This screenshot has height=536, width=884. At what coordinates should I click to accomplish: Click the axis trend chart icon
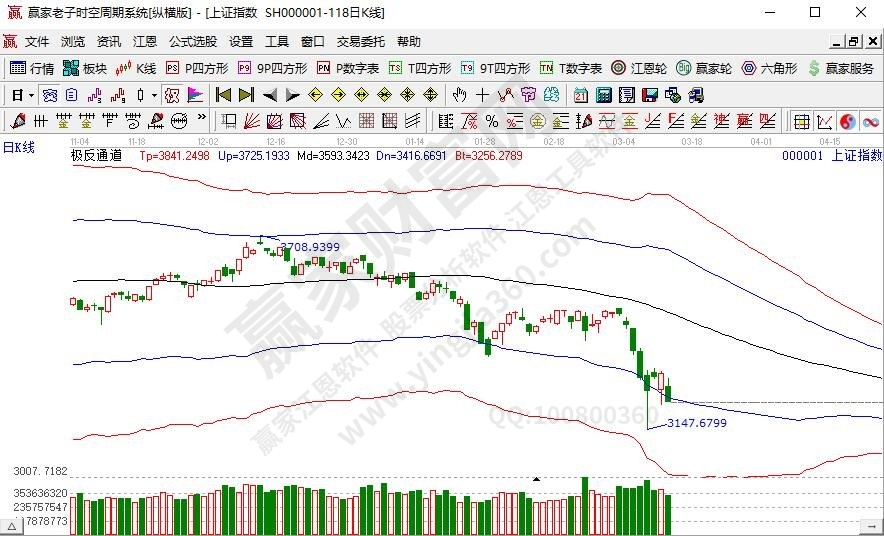point(825,121)
